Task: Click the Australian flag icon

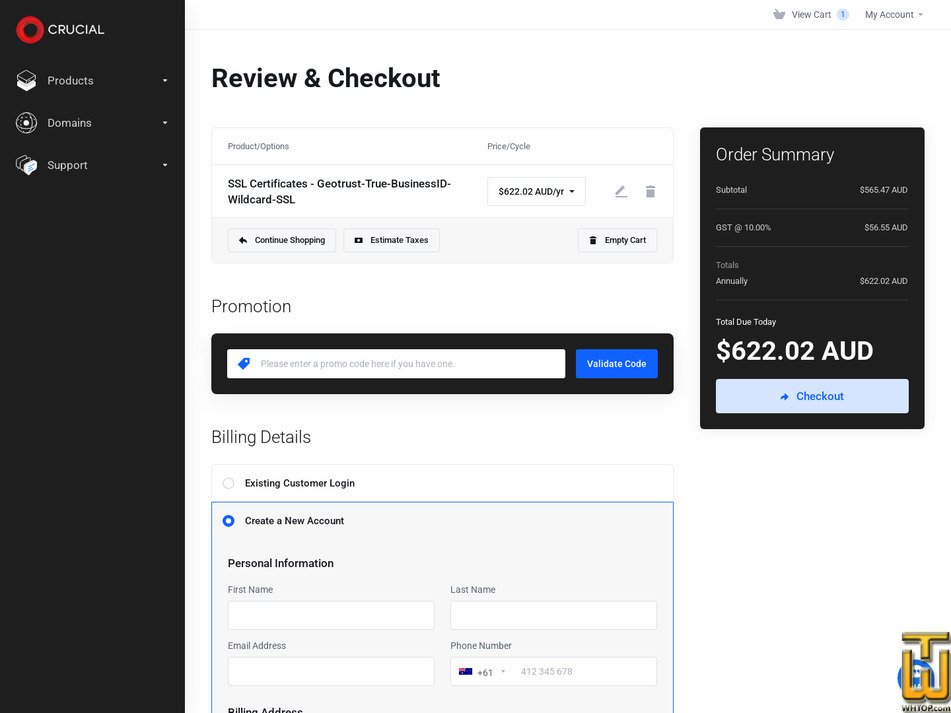Action: pyautogui.click(x=465, y=672)
